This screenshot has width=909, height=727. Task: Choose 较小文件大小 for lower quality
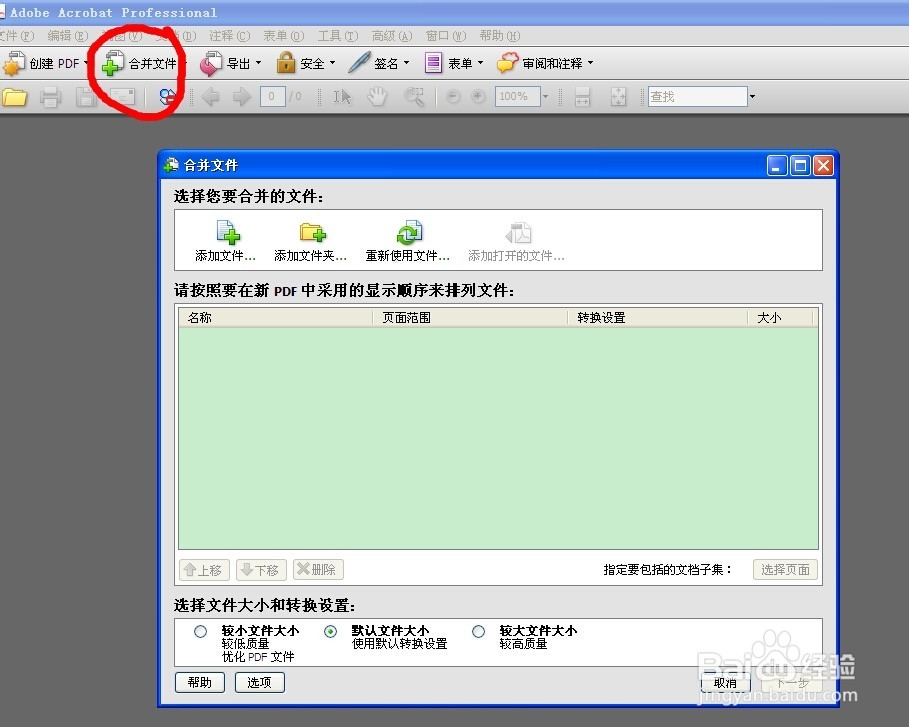[x=200, y=631]
